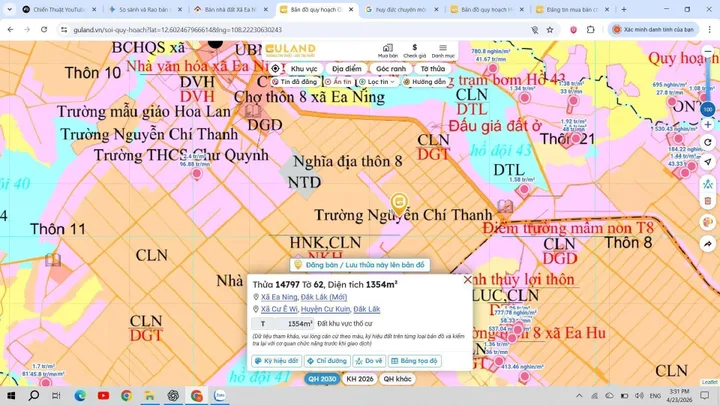Open the Xã Cư Ê Wi link
The image size is (720, 405).
coord(279,309)
